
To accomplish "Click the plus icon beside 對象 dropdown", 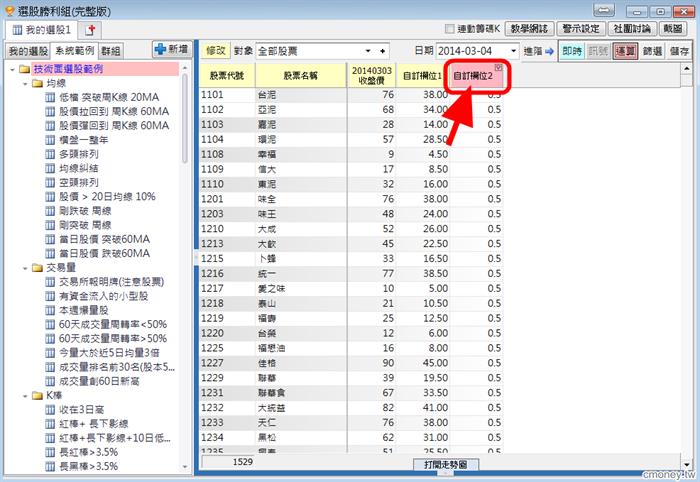I will 383,51.
